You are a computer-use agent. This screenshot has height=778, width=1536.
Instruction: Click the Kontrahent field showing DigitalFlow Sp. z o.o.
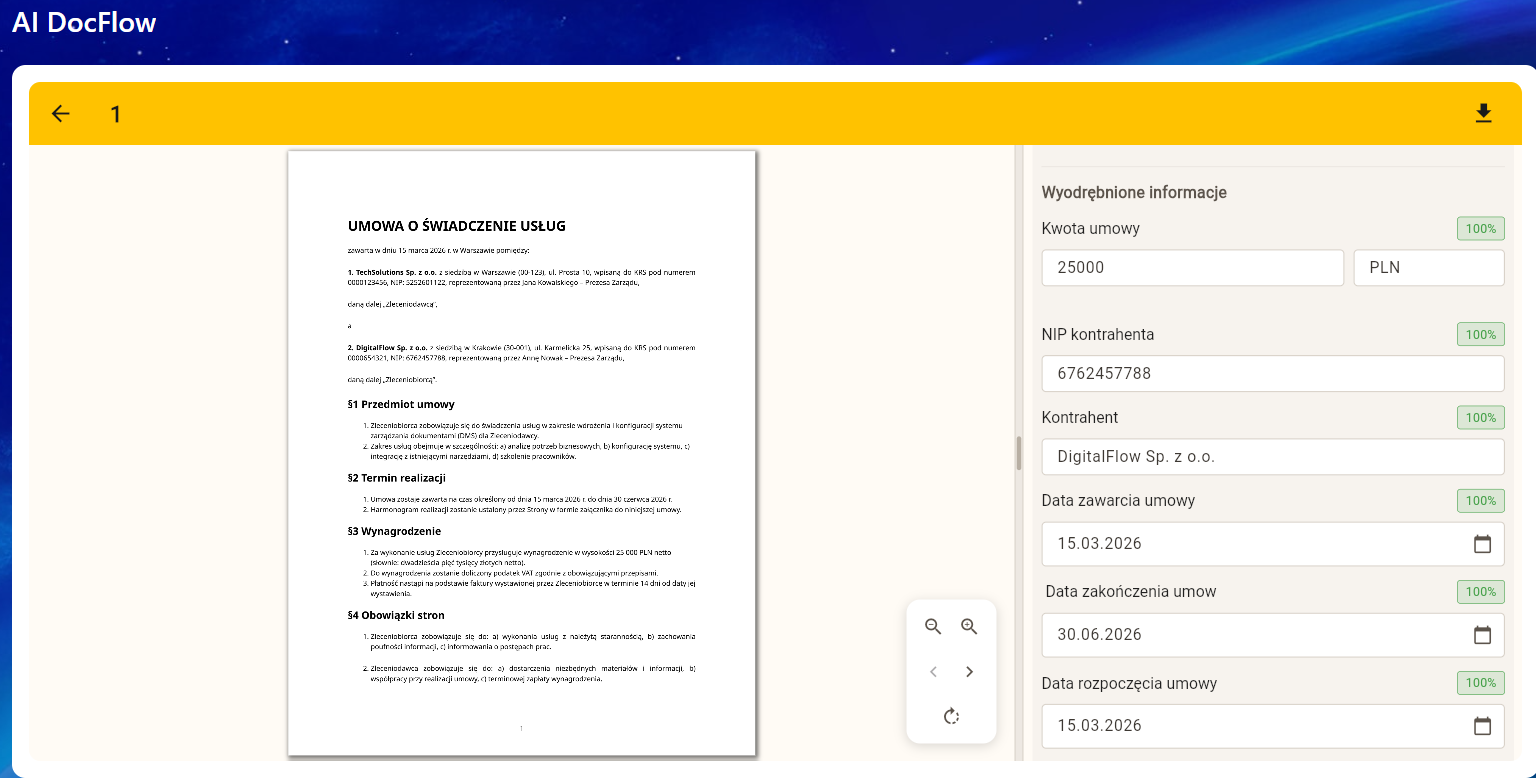(x=1272, y=456)
